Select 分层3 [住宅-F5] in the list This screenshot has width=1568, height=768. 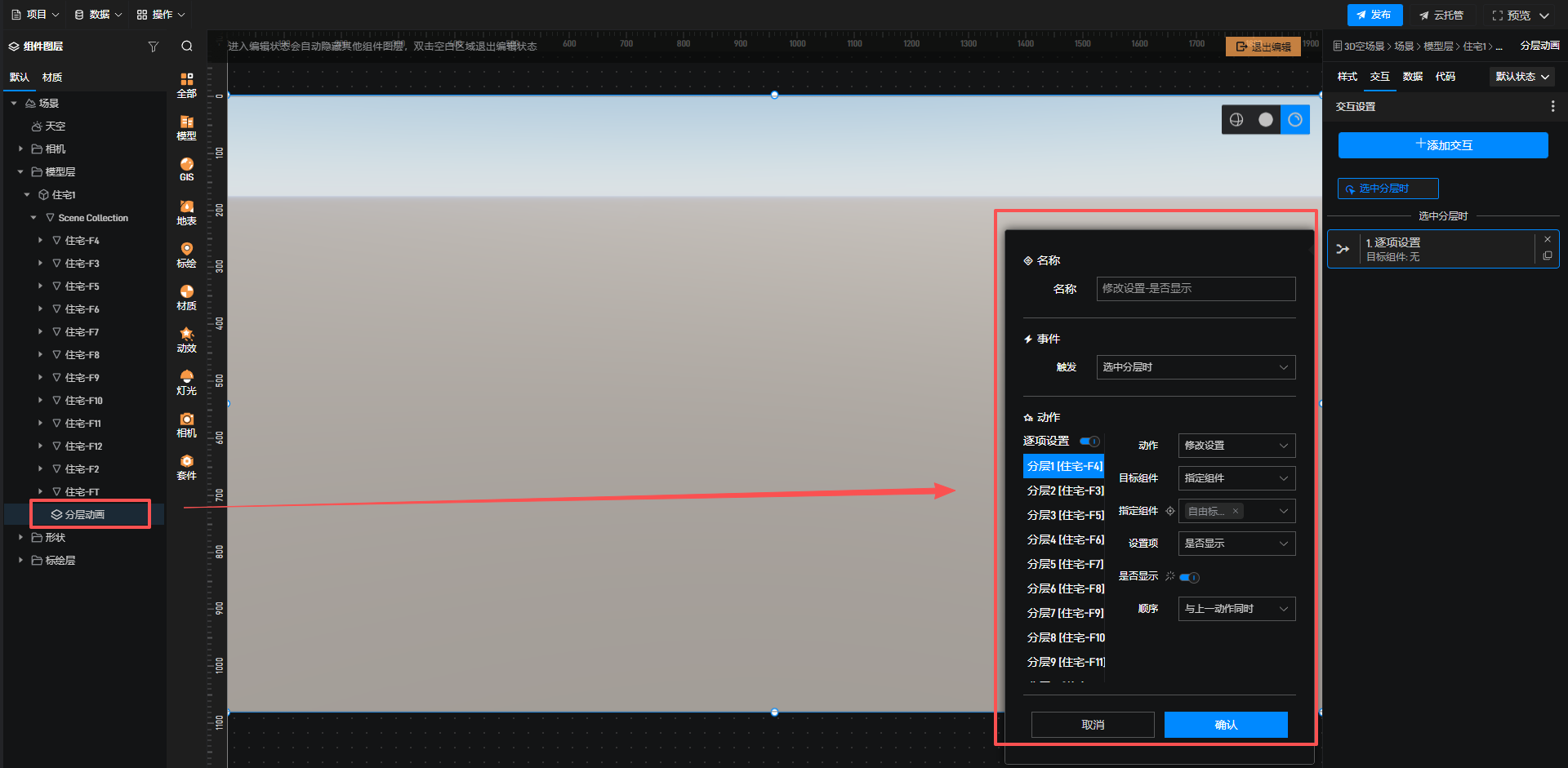(1064, 515)
